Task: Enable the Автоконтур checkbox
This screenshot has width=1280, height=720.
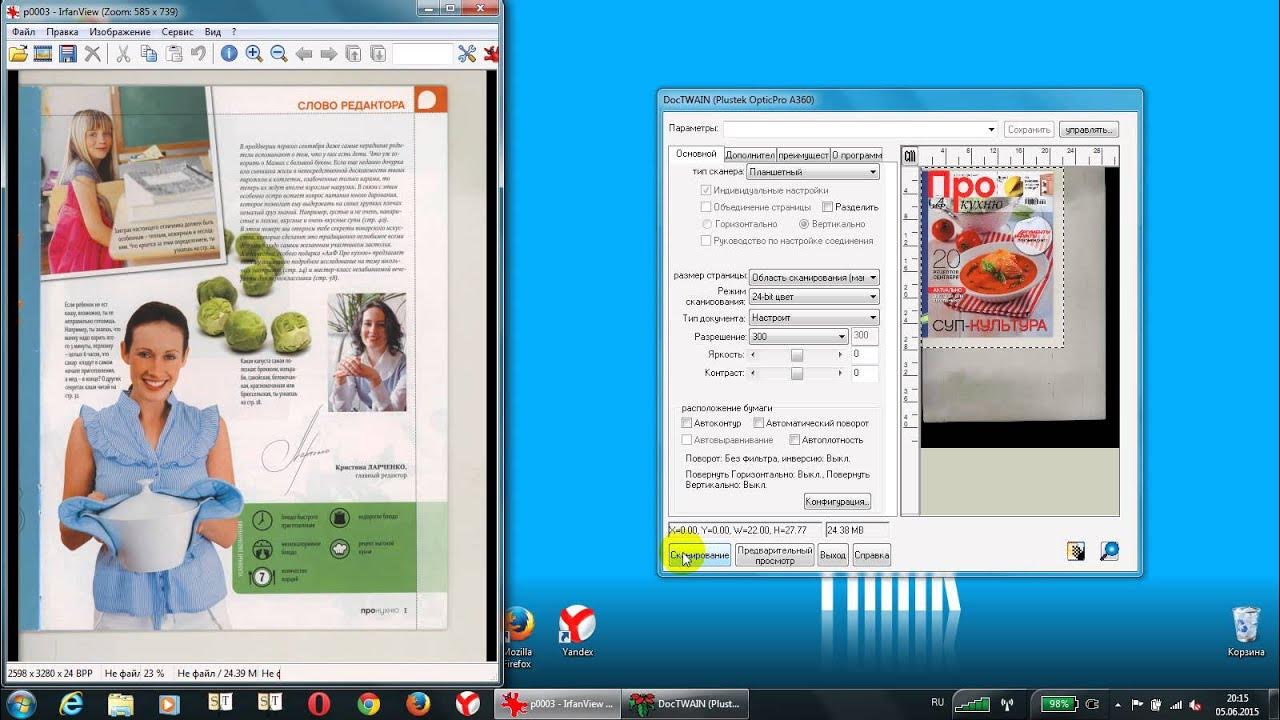Action: 686,423
